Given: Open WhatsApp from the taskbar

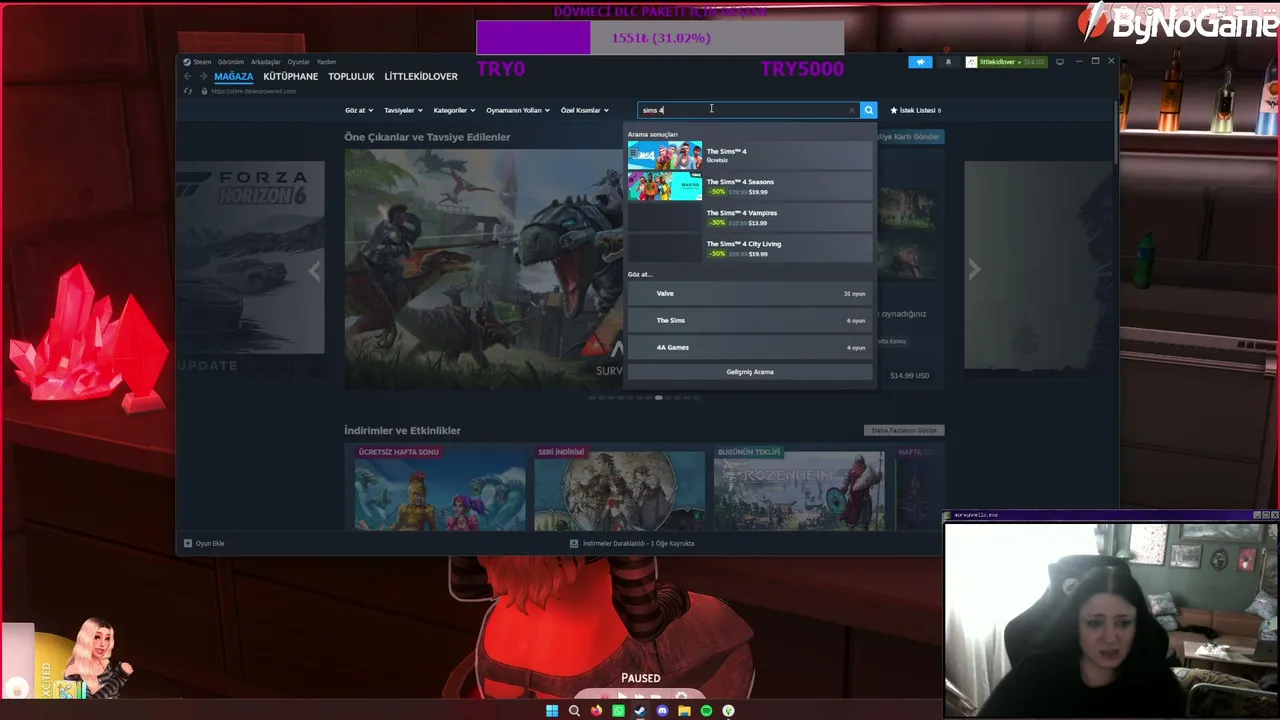Looking at the screenshot, I should pyautogui.click(x=618, y=711).
